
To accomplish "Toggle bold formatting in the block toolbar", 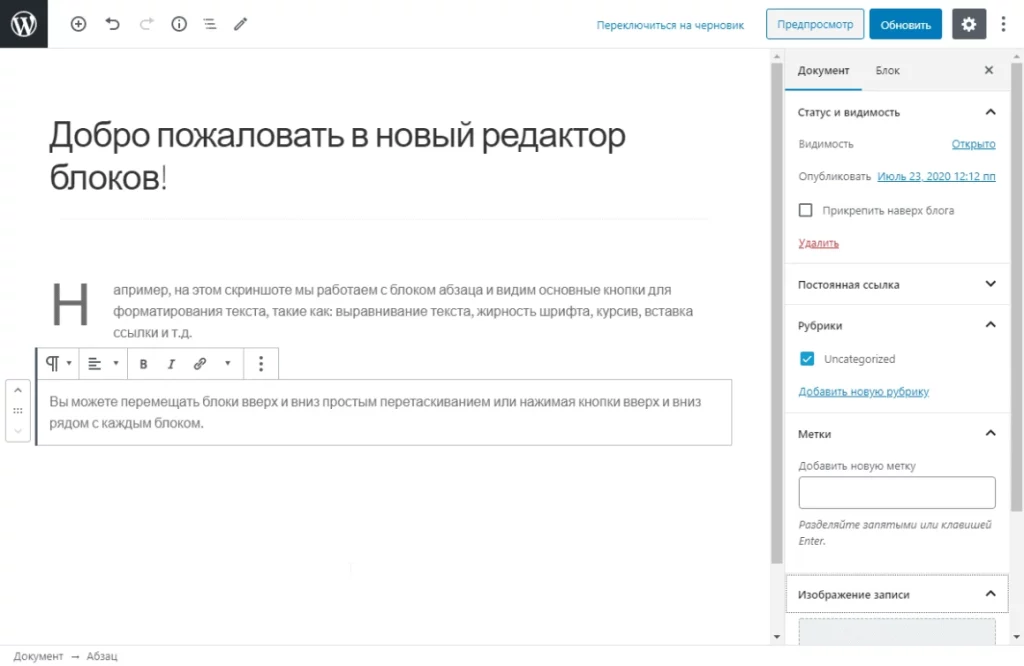I will 143,363.
